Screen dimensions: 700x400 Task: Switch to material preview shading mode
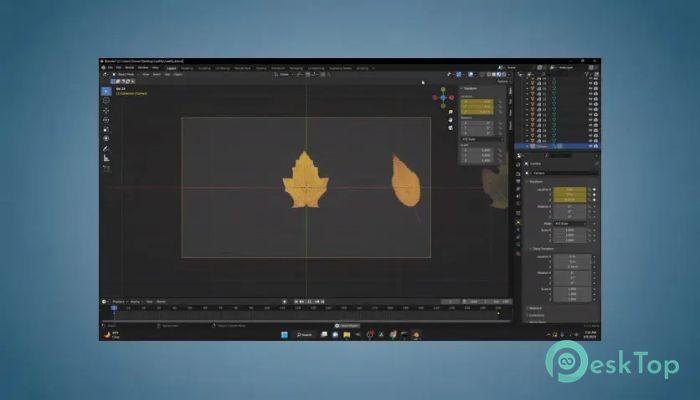click(499, 75)
